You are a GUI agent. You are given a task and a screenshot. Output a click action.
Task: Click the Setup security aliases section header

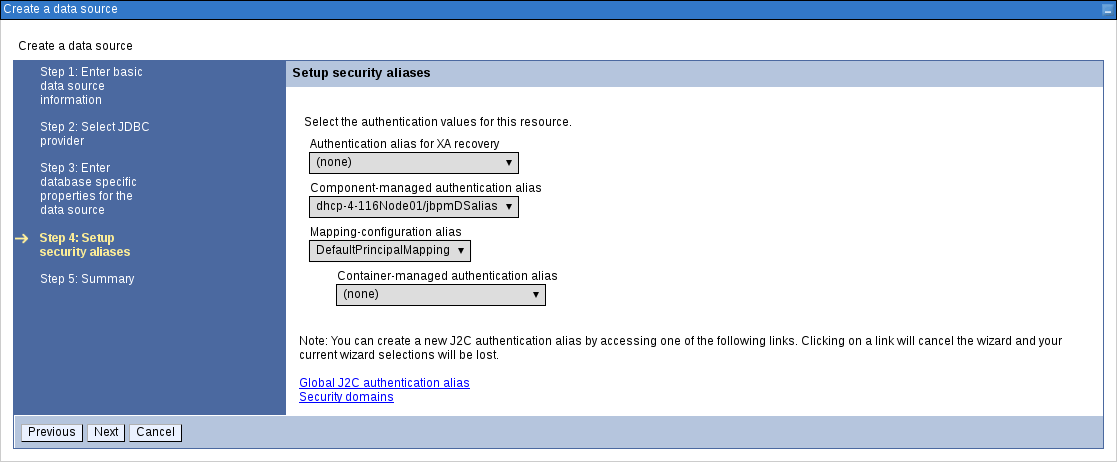pos(361,73)
